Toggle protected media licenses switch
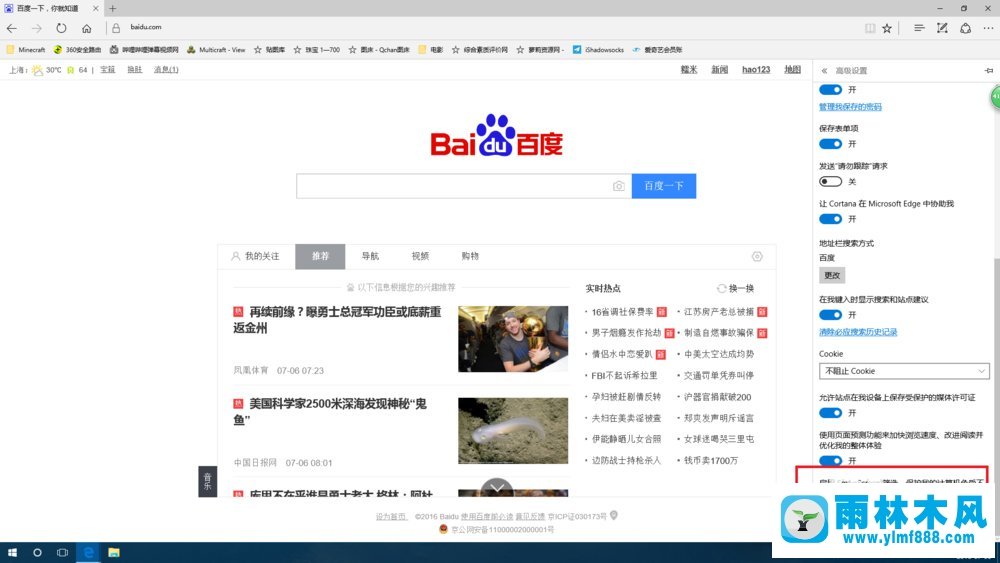Viewport: 1000px width, 563px height. point(830,413)
